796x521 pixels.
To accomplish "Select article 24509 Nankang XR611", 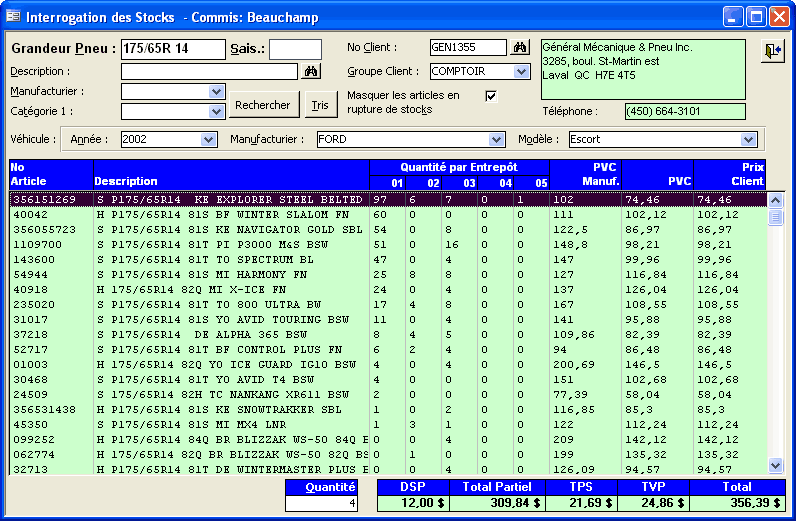I will (388, 395).
